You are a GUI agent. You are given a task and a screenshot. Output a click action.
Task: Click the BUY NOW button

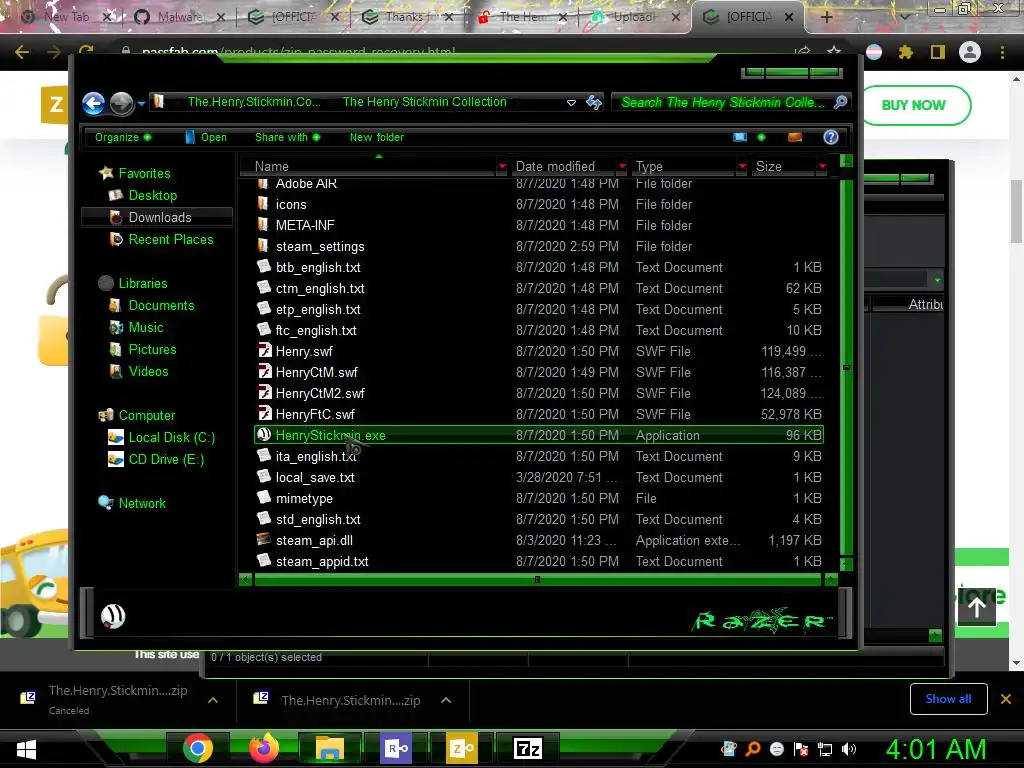(x=914, y=105)
